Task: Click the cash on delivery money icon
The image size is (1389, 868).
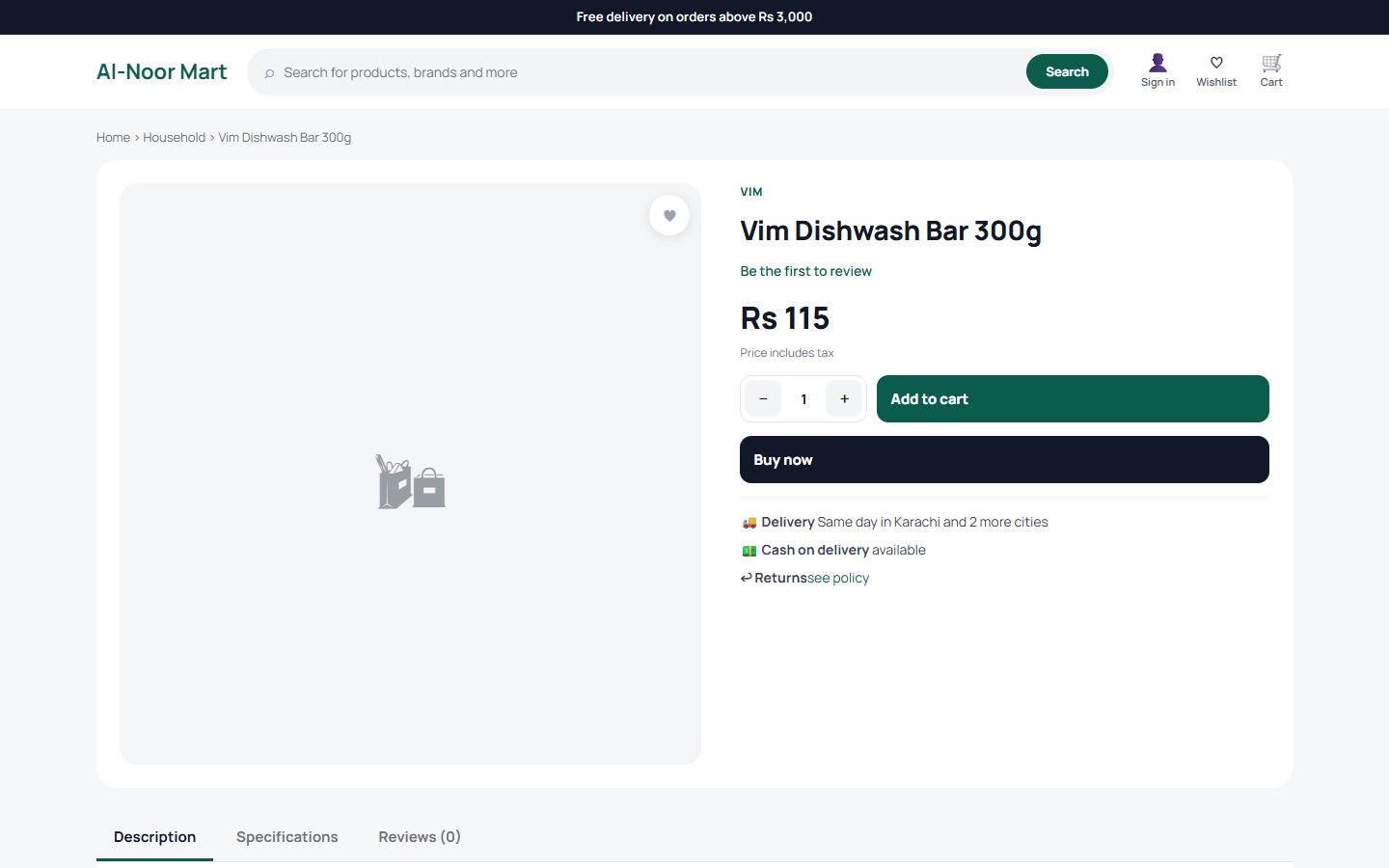Action: [749, 551]
